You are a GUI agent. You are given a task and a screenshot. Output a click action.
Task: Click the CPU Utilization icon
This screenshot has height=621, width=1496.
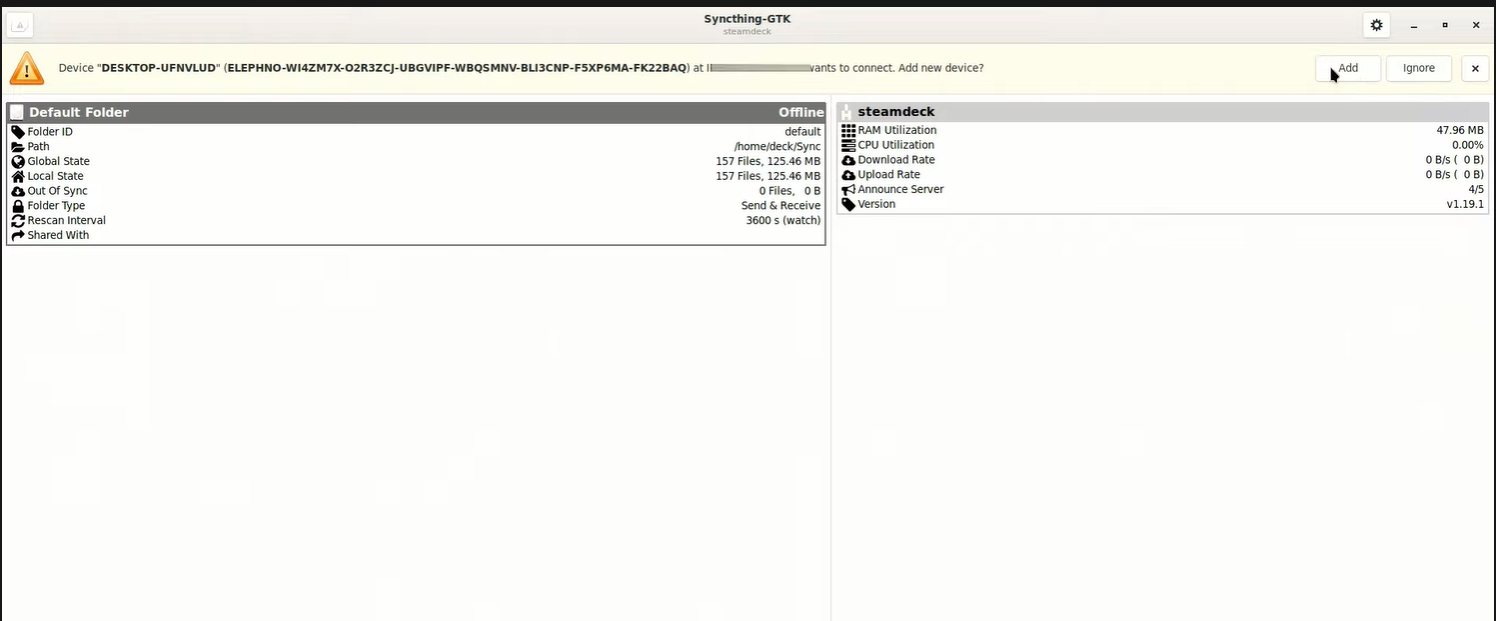tap(849, 145)
